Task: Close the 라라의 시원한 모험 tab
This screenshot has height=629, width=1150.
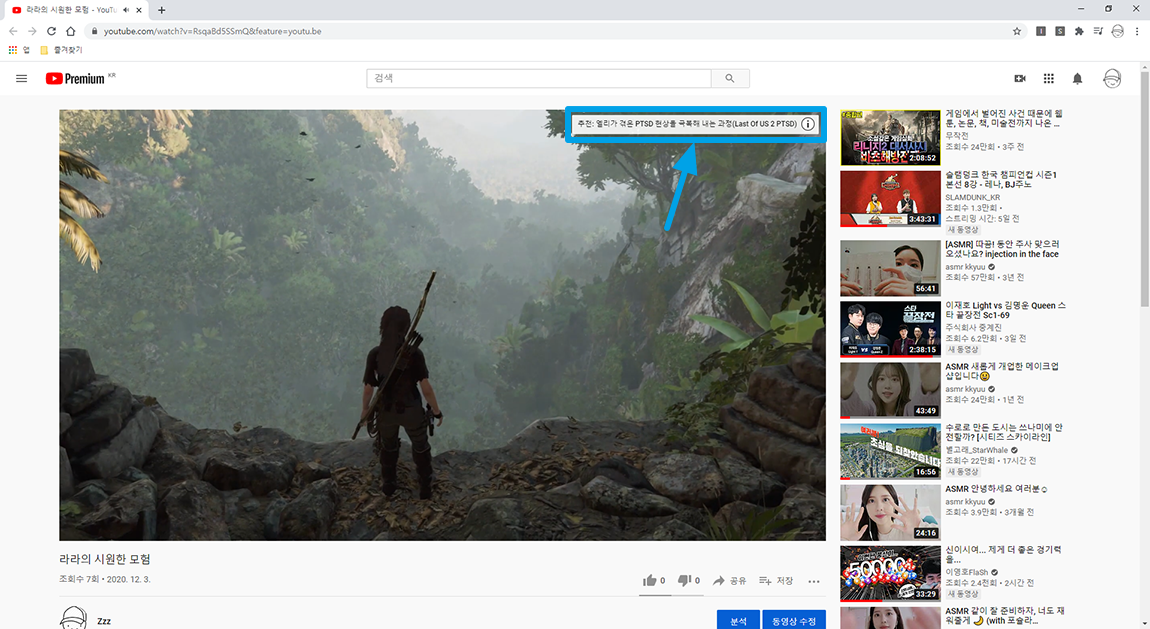Action: (x=139, y=10)
